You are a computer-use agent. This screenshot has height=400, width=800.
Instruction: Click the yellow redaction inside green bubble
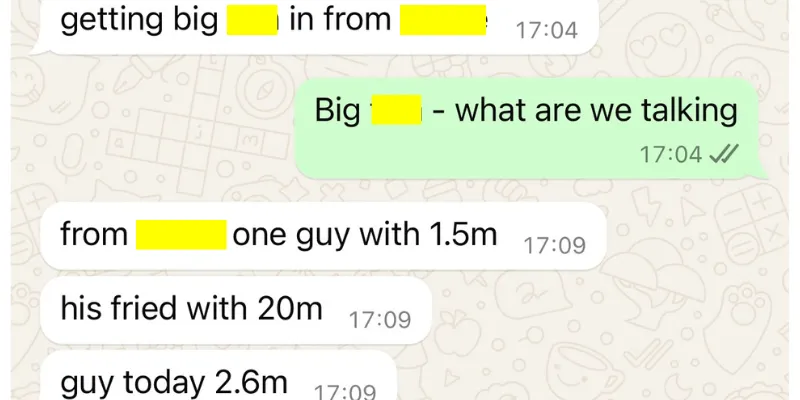tap(396, 110)
